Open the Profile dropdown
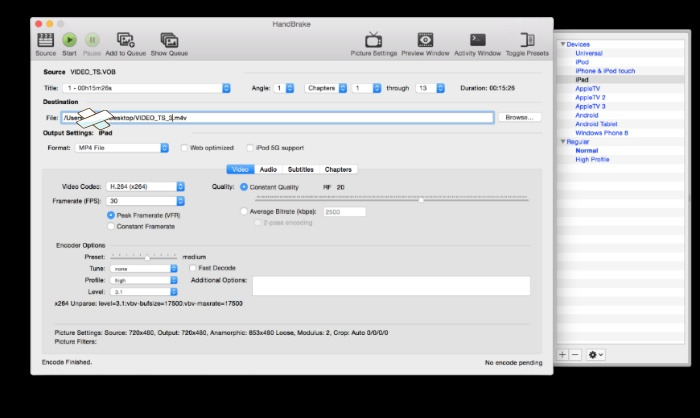 (144, 280)
